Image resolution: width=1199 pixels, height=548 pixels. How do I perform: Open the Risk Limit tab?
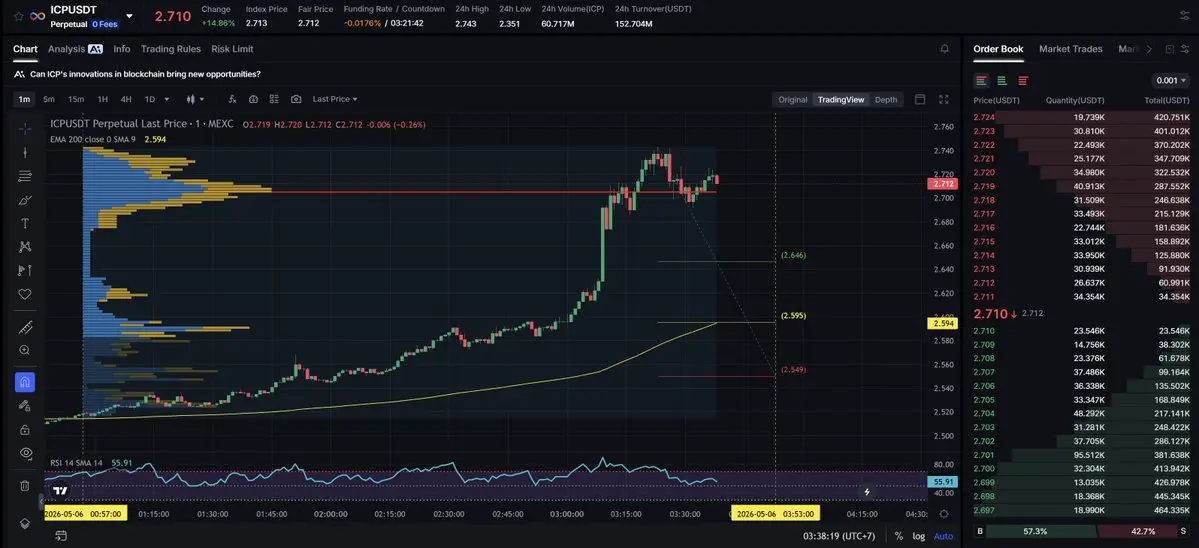[232, 49]
